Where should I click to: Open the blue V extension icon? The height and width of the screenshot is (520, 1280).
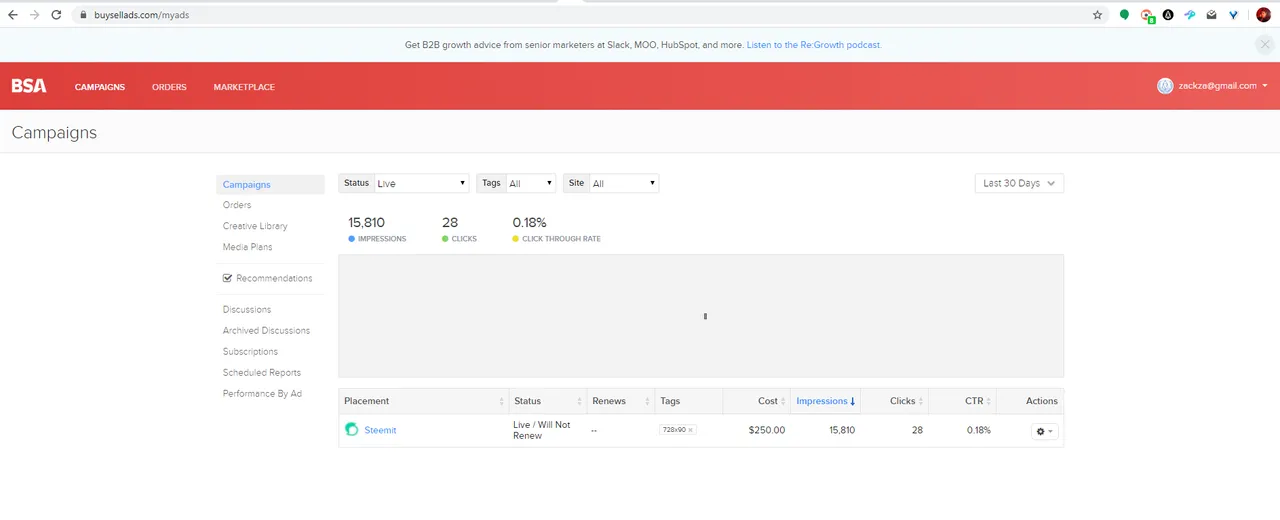tap(1233, 15)
